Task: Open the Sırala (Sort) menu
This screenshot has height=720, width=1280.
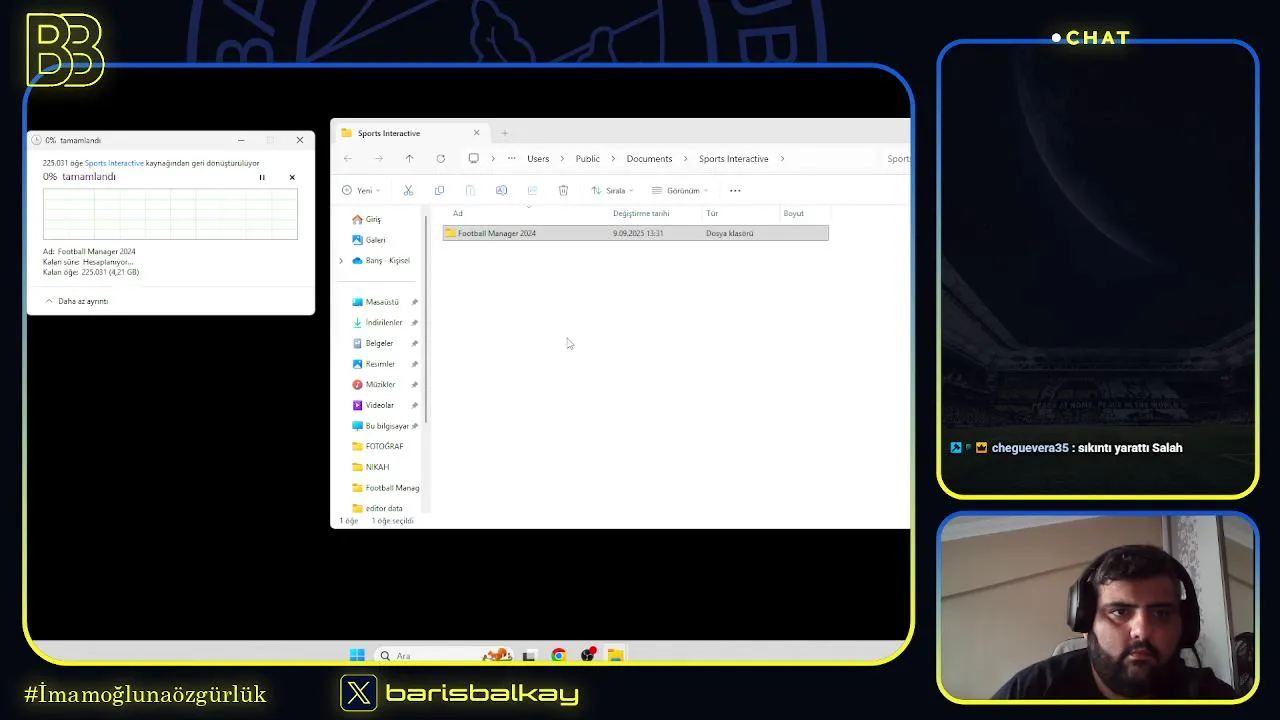Action: point(612,191)
